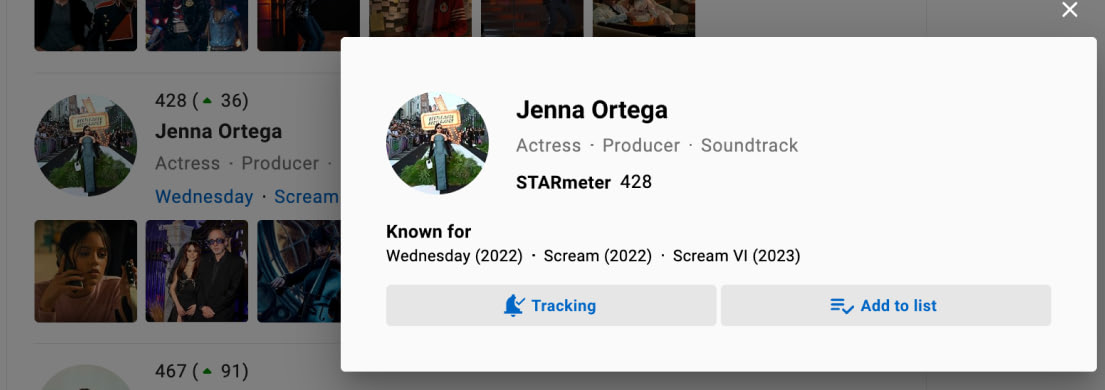This screenshot has width=1105, height=390.
Task: Open Jenna Ortega's round profile photo in popup
Action: point(437,143)
